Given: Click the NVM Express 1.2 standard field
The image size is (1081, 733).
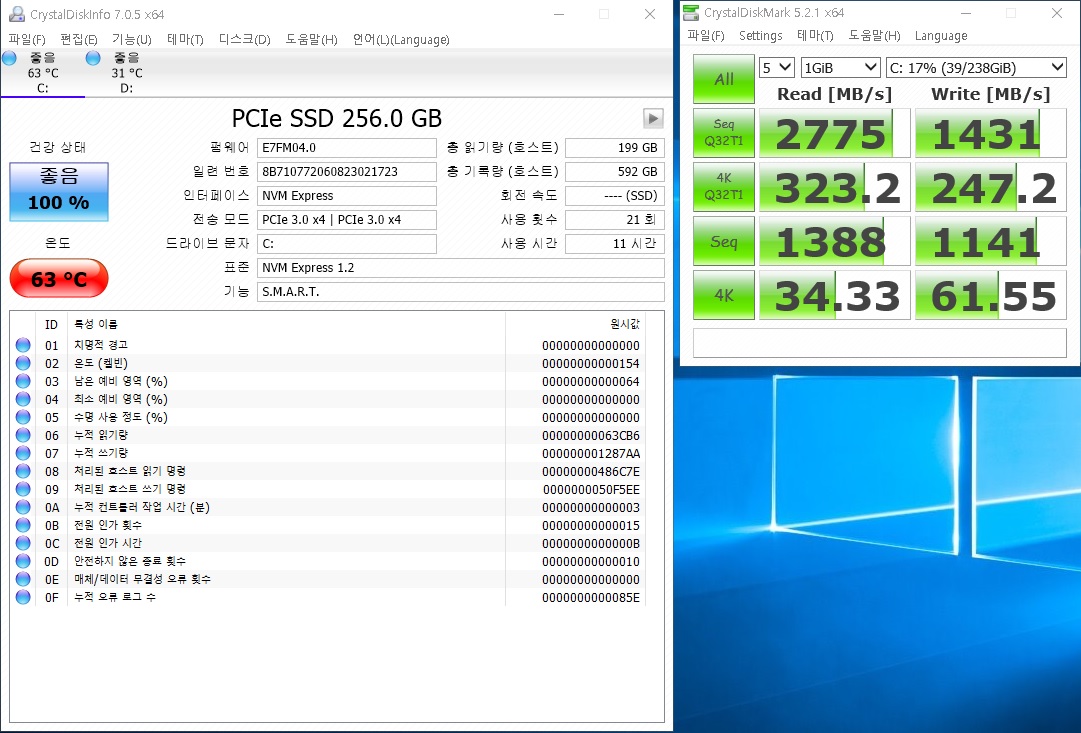Looking at the screenshot, I should click(461, 268).
